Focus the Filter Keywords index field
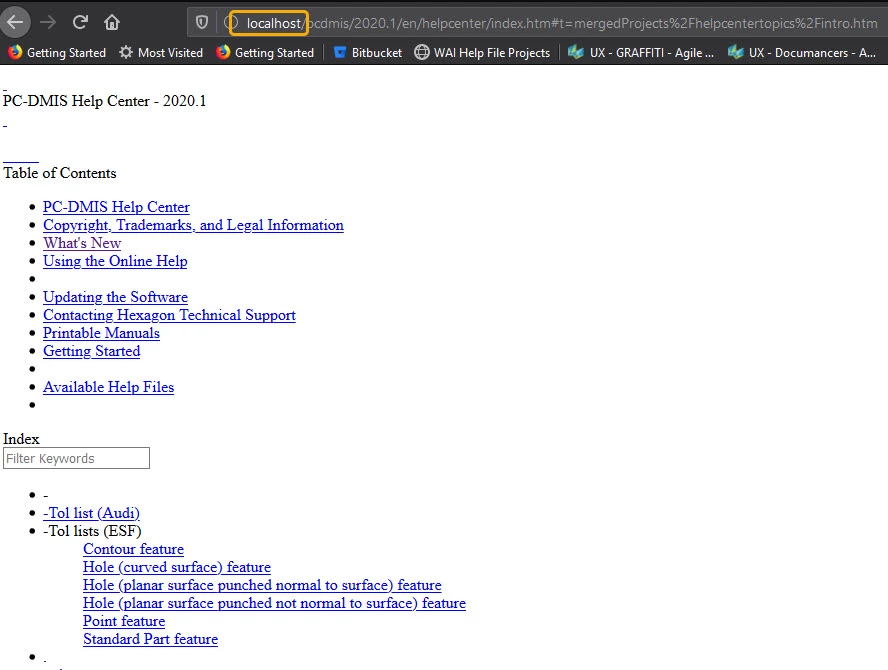This screenshot has width=888, height=670. [76, 458]
